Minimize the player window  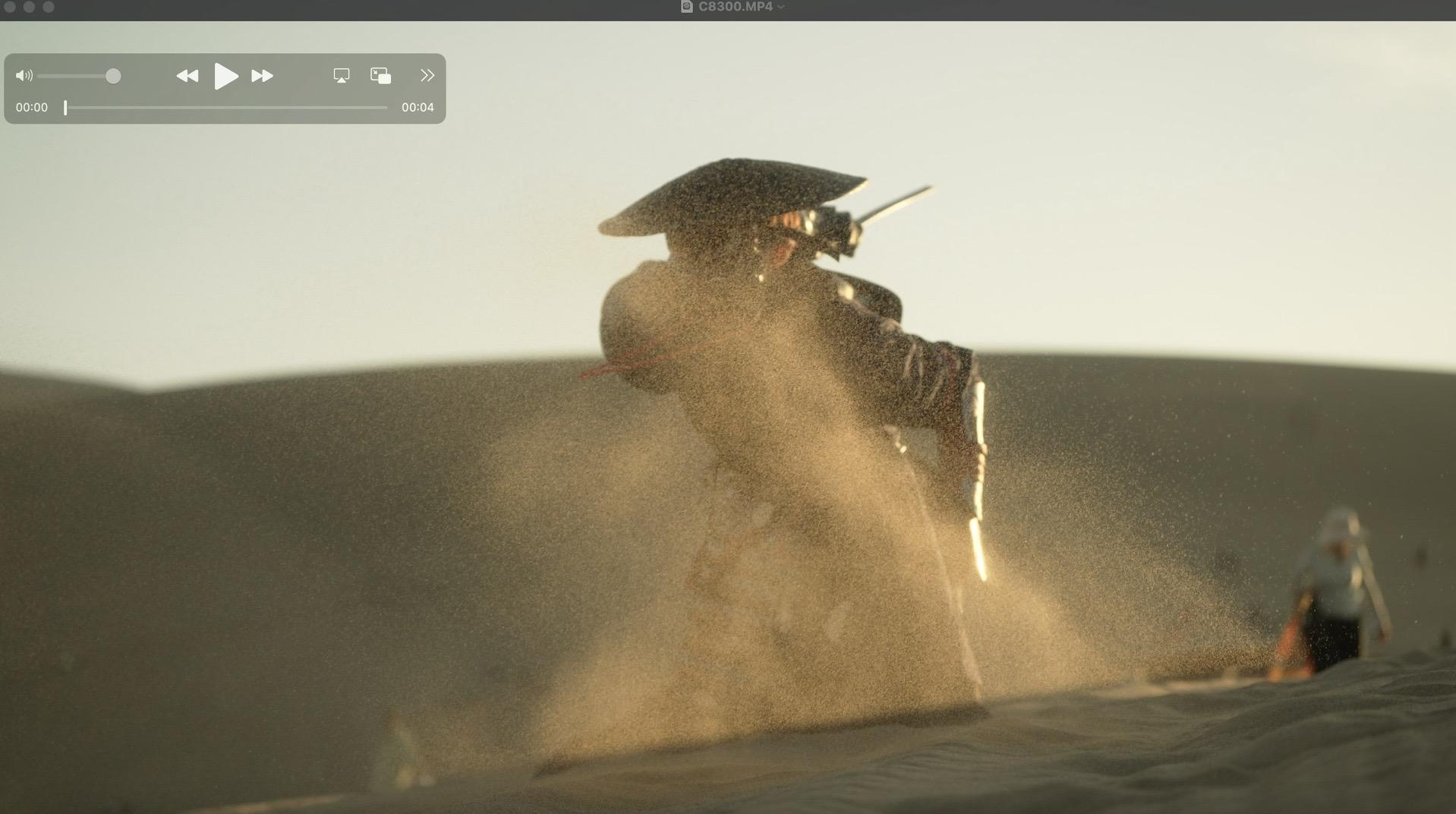tap(29, 7)
